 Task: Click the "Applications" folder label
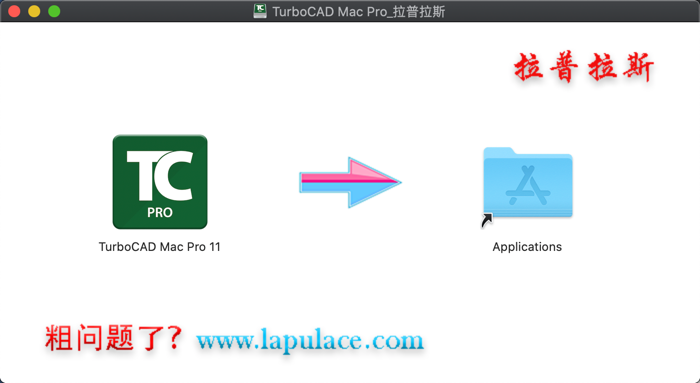(x=527, y=247)
